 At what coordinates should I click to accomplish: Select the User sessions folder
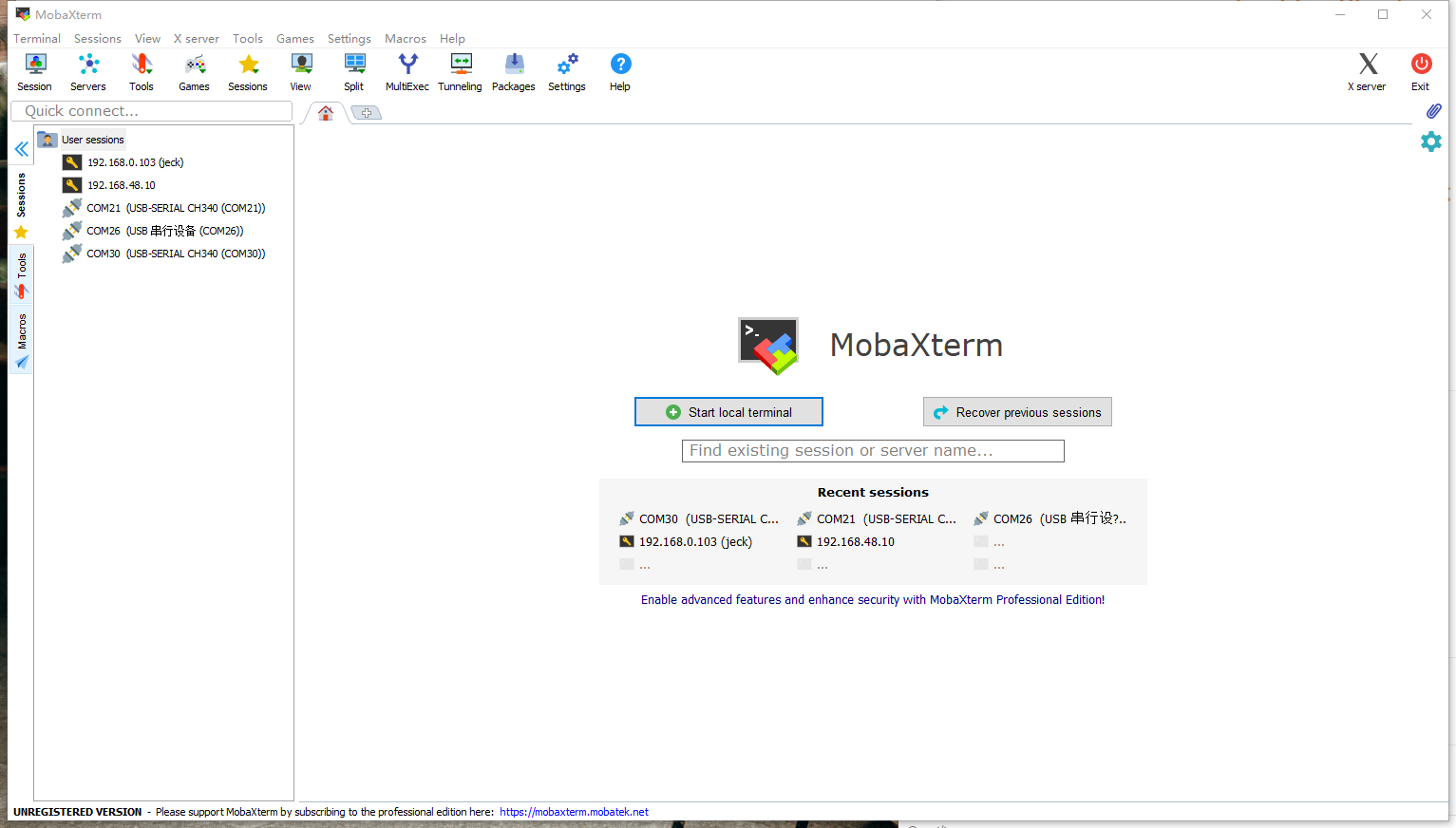coord(82,140)
